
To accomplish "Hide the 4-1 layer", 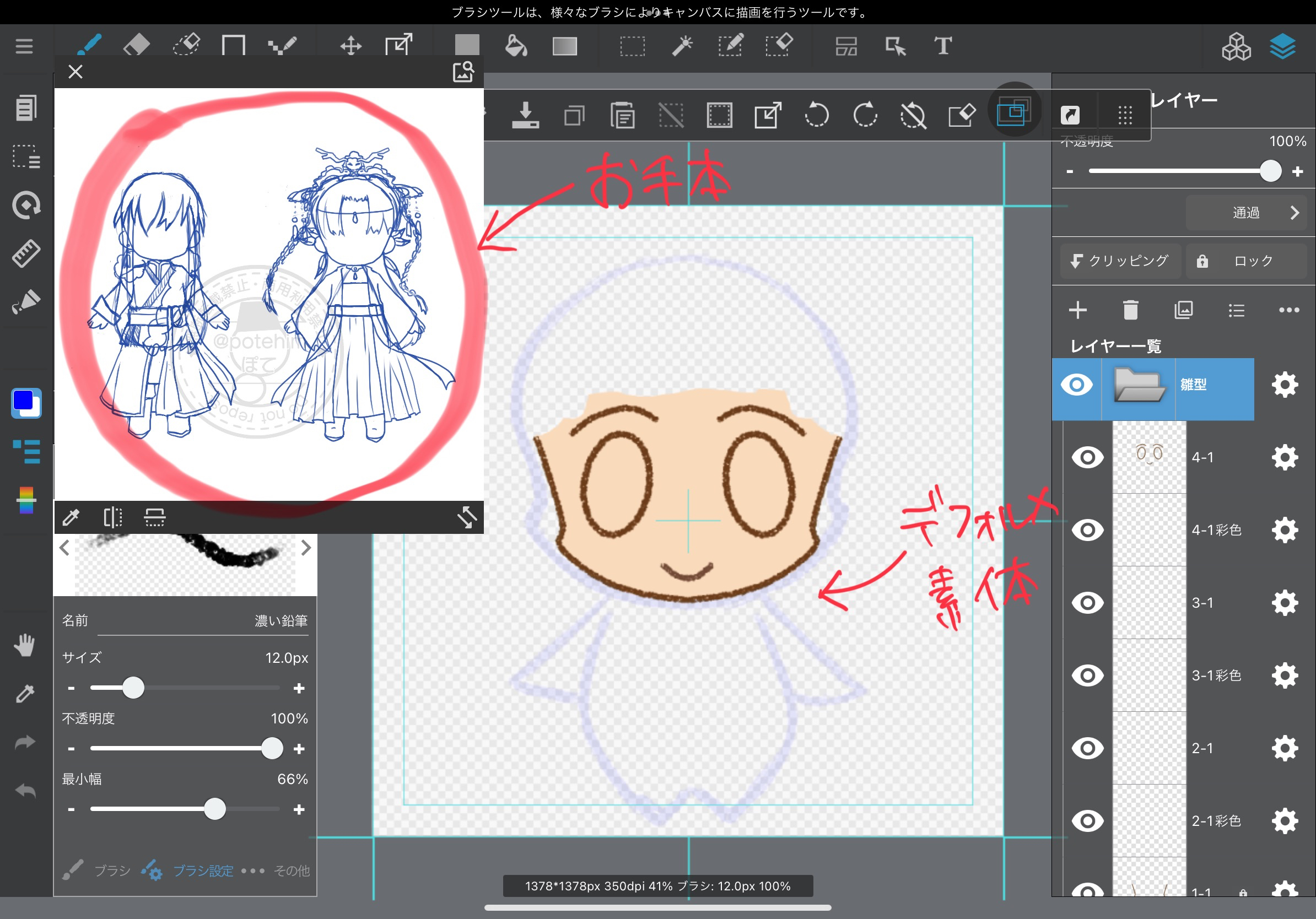I will pos(1087,457).
